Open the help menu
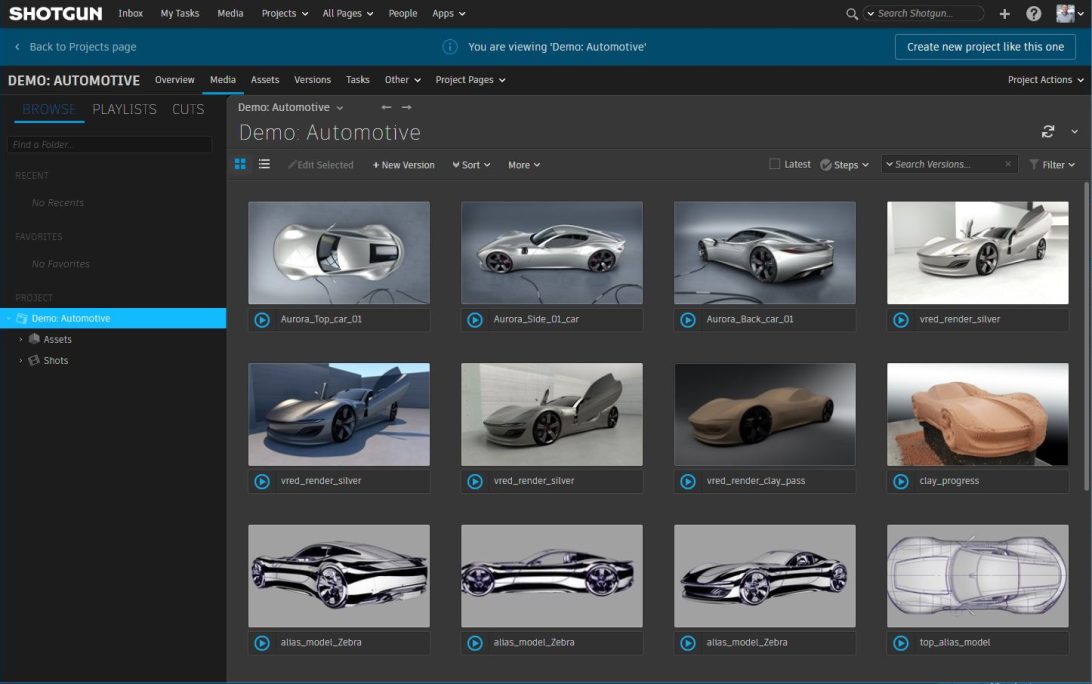This screenshot has height=684, width=1092. tap(1033, 13)
